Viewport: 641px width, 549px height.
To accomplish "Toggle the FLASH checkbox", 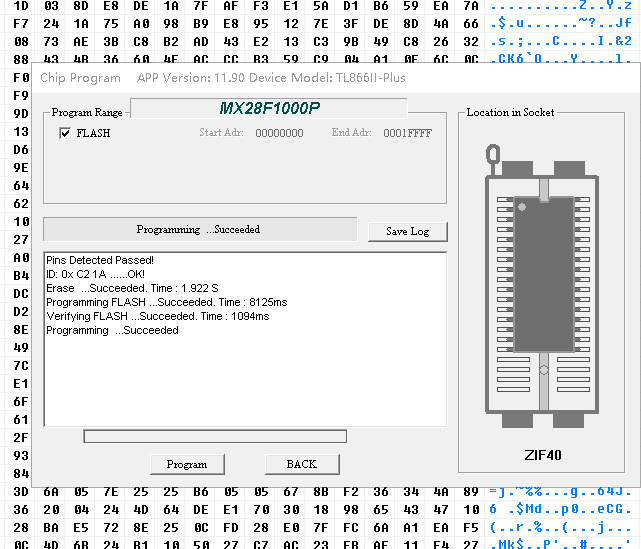I will [x=65, y=133].
